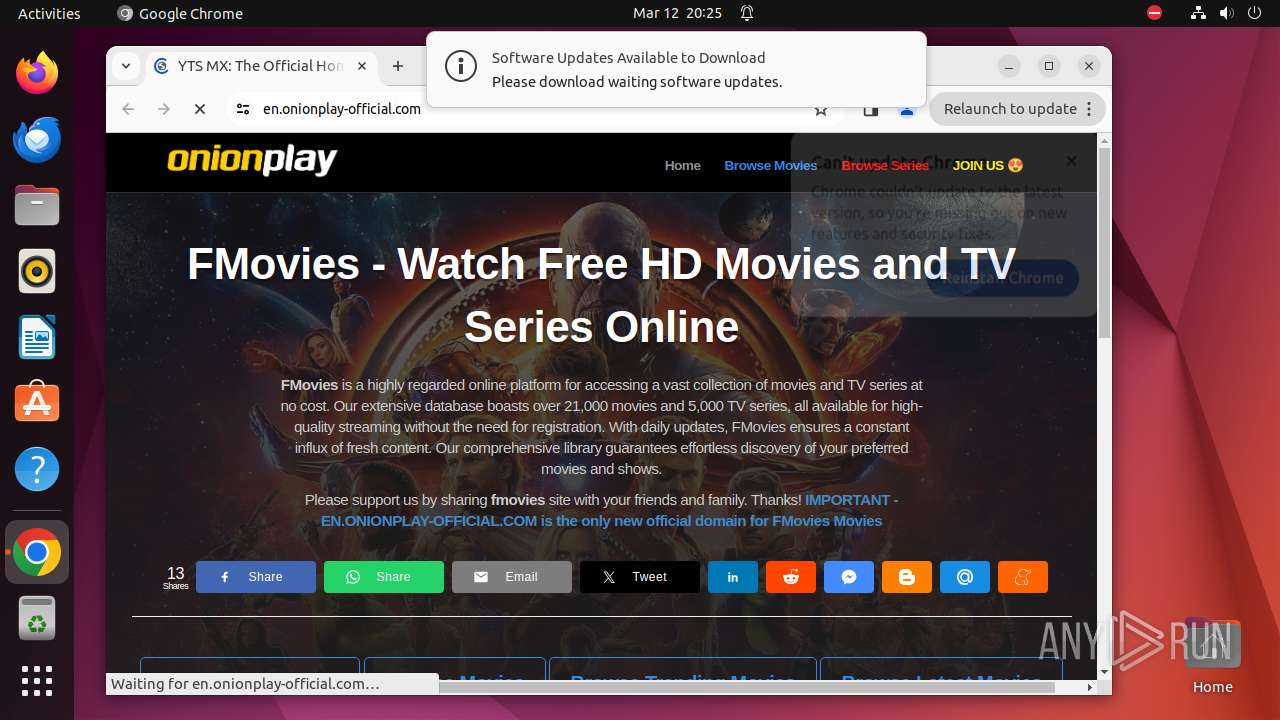Image resolution: width=1280 pixels, height=720 pixels.
Task: Open the Home folder on desktop
Action: (x=1212, y=655)
